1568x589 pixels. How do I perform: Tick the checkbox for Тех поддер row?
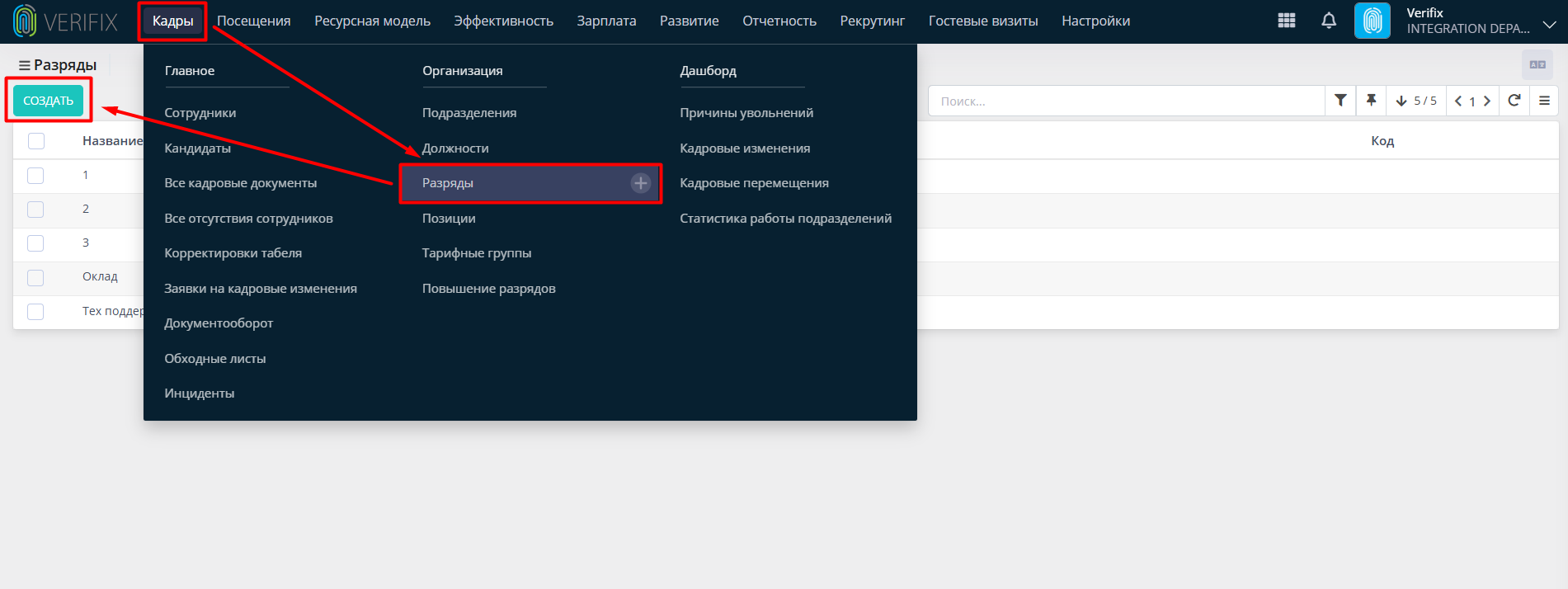click(35, 312)
